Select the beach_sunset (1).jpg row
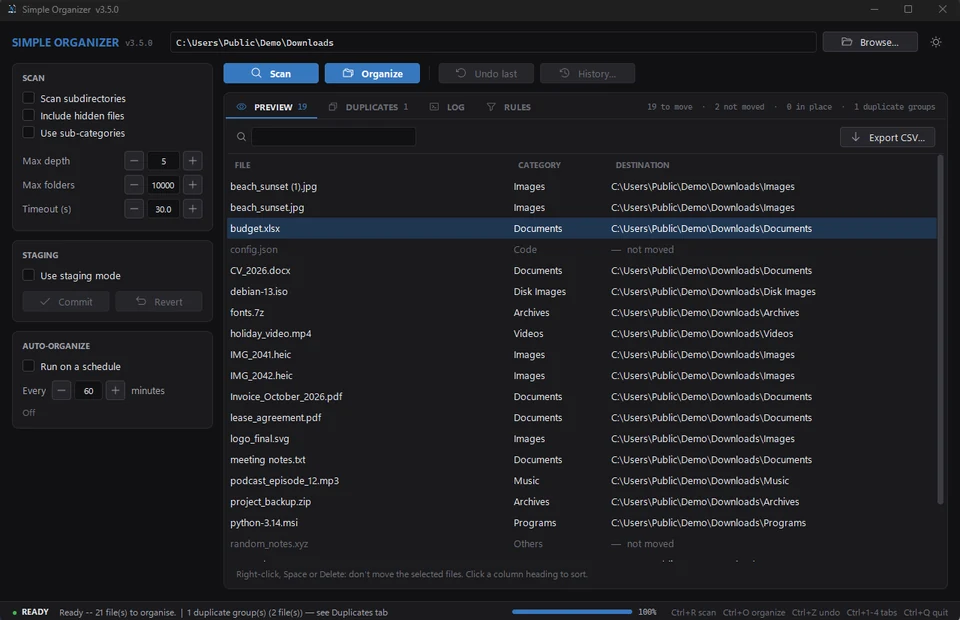This screenshot has height=620, width=960. coord(582,187)
